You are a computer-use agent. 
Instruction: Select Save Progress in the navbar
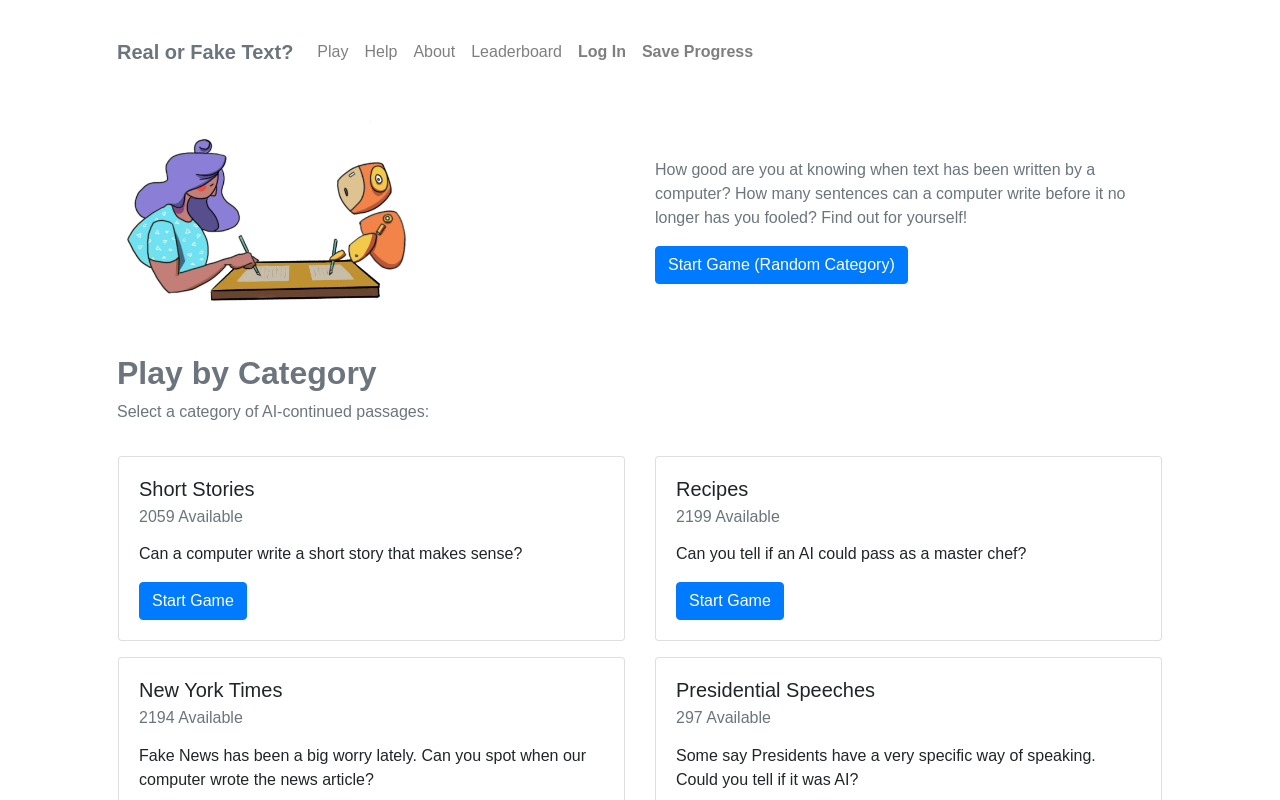click(697, 52)
